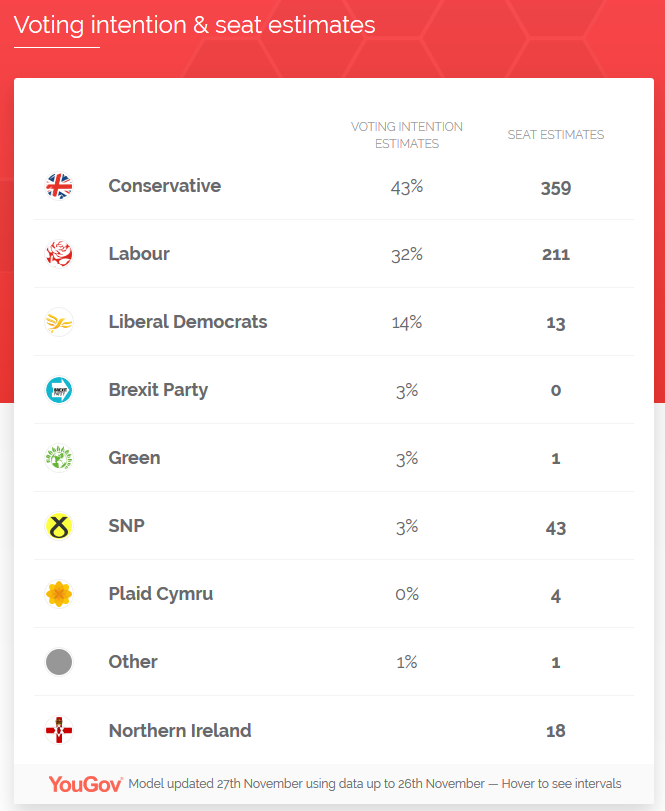Click the Voting Intention Estimates column header

pos(406,135)
